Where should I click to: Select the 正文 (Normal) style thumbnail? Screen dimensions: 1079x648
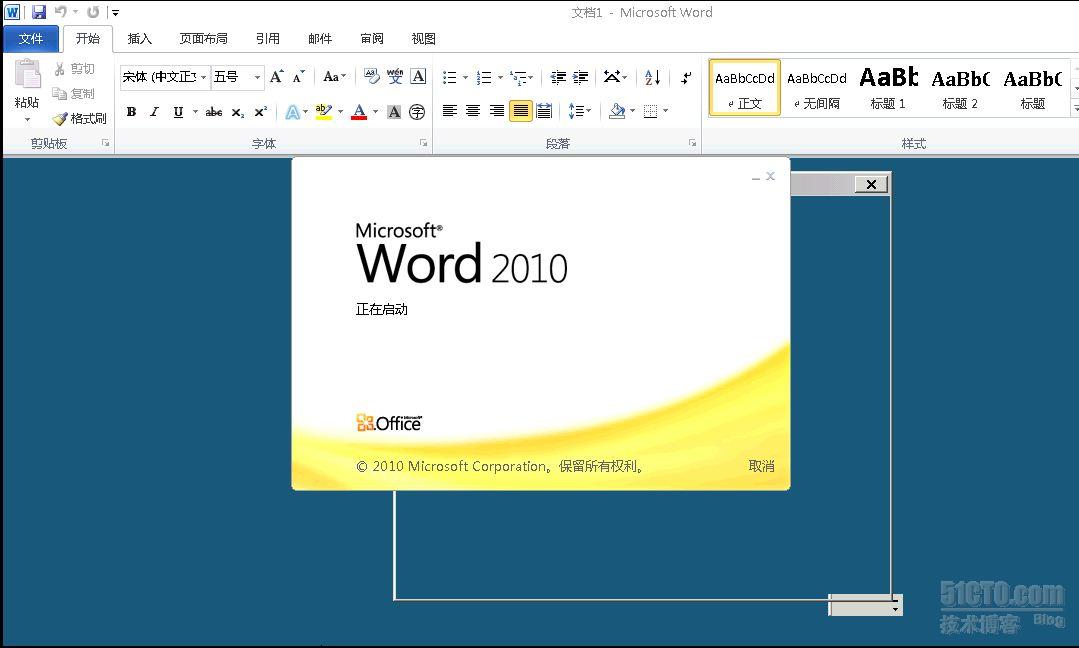click(745, 88)
